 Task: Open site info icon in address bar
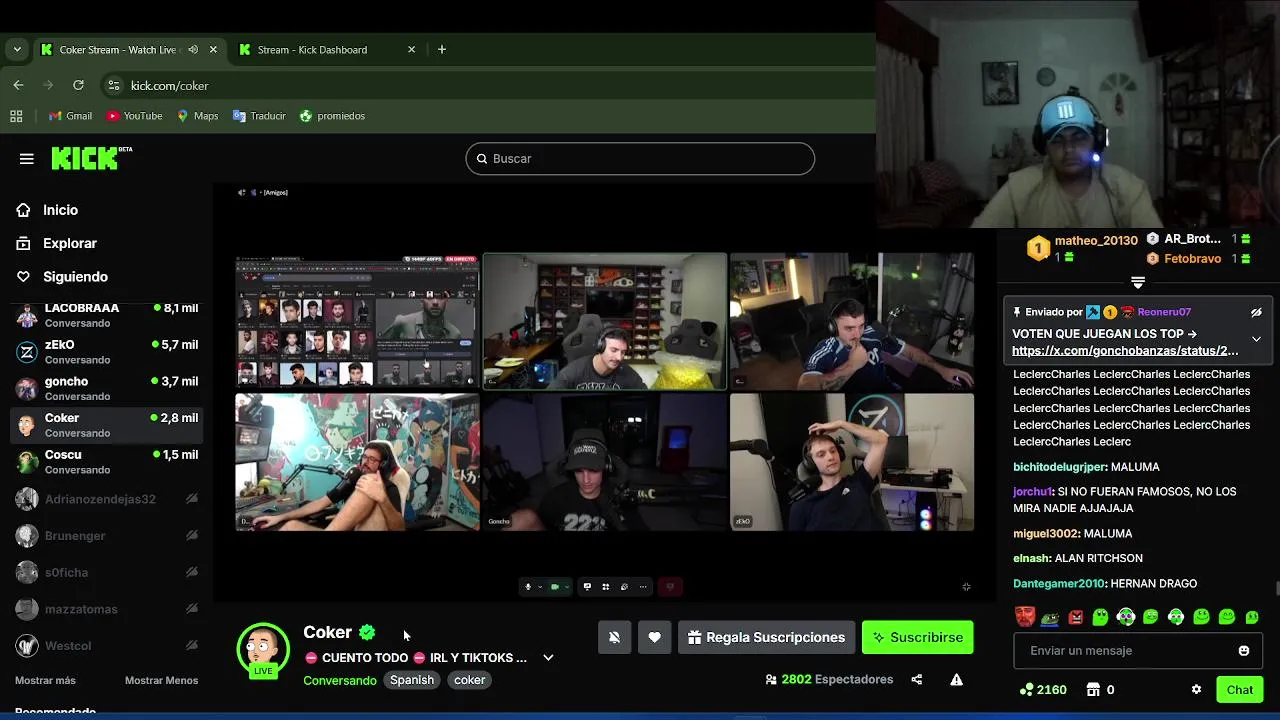113,85
